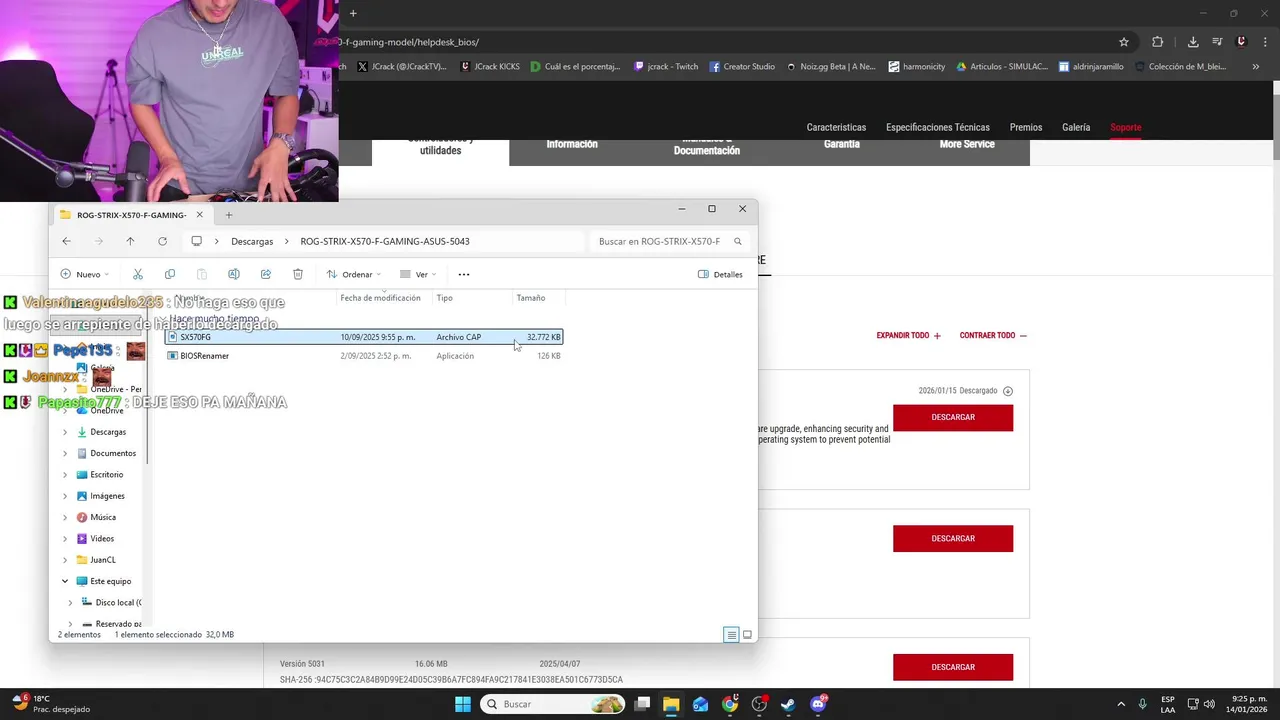Select the Garantía support tab
The height and width of the screenshot is (720, 1280).
(x=841, y=147)
